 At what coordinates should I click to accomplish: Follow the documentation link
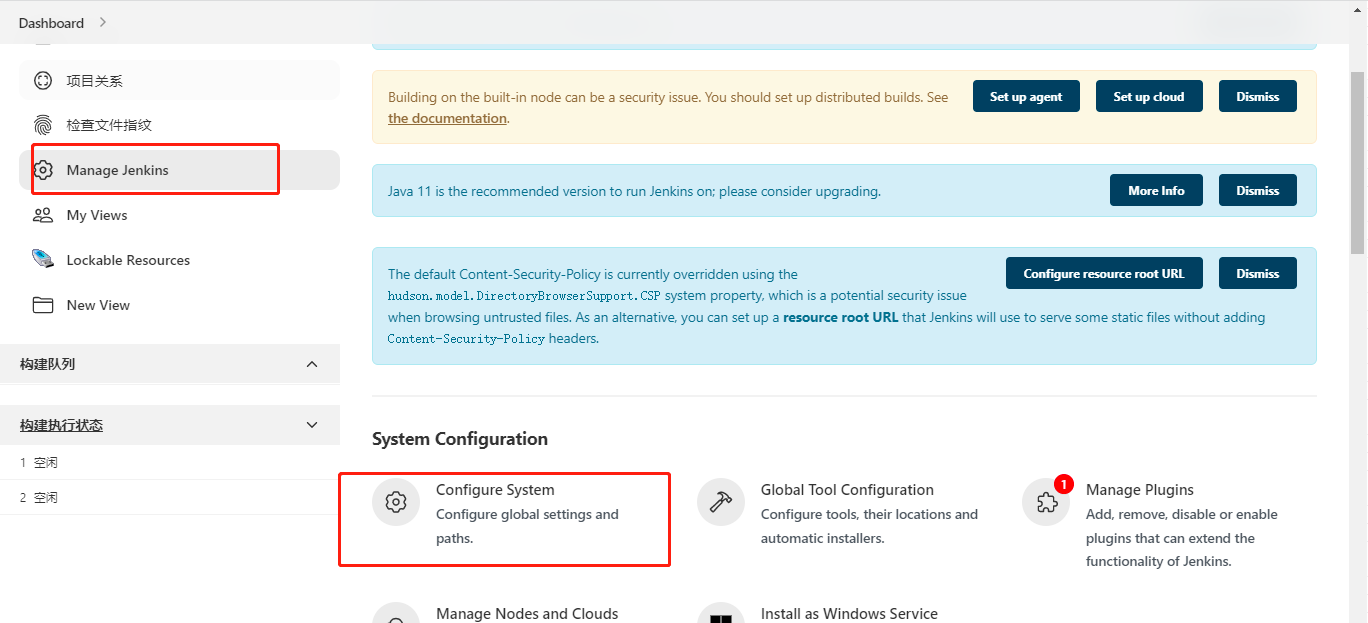[x=447, y=118]
